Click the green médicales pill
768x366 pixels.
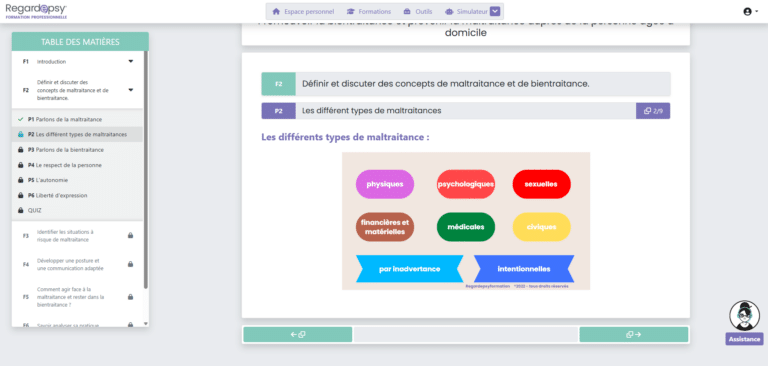click(x=466, y=227)
